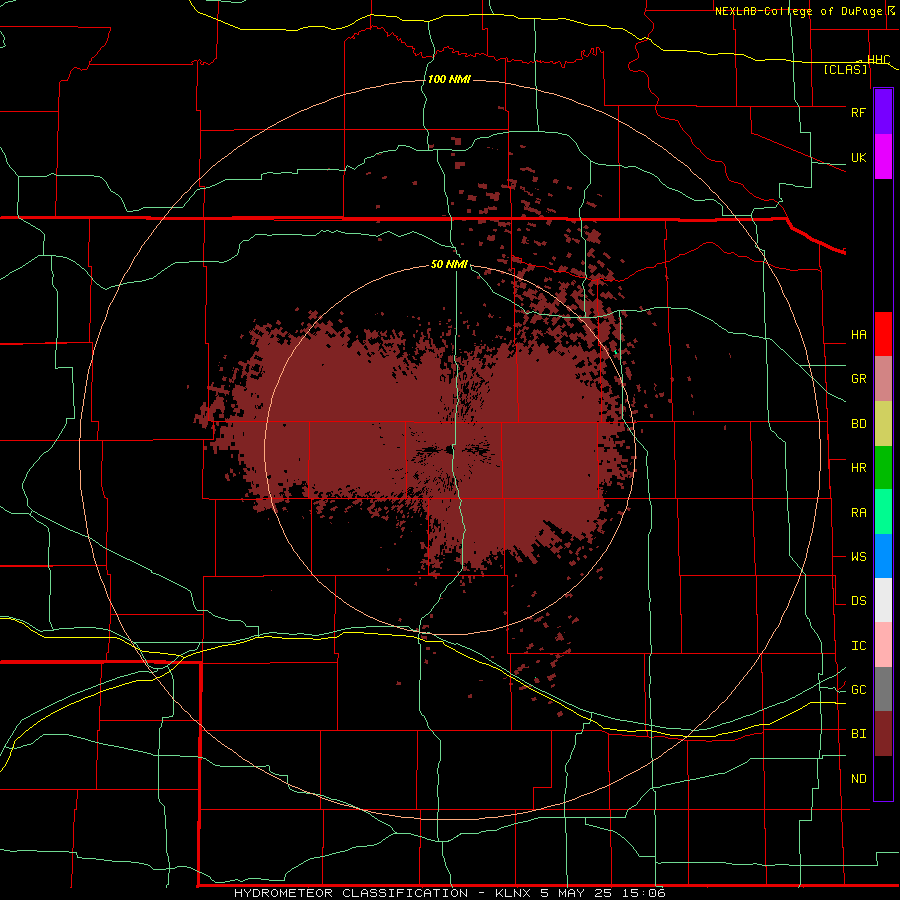Click the WS legend label
This screenshot has width=900, height=900.
(858, 556)
